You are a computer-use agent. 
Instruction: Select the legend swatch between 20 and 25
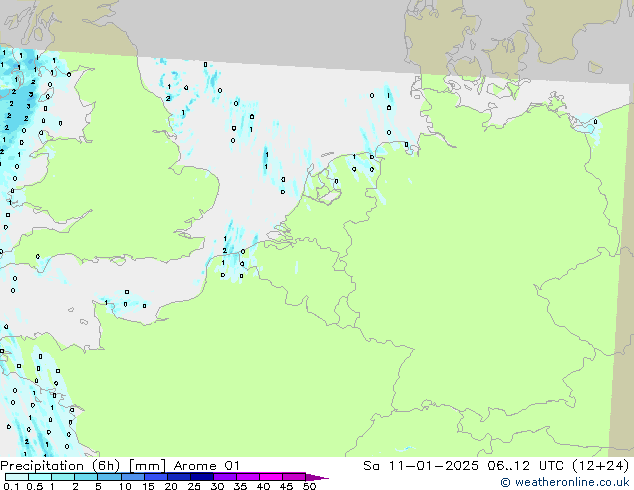pyautogui.click(x=179, y=477)
